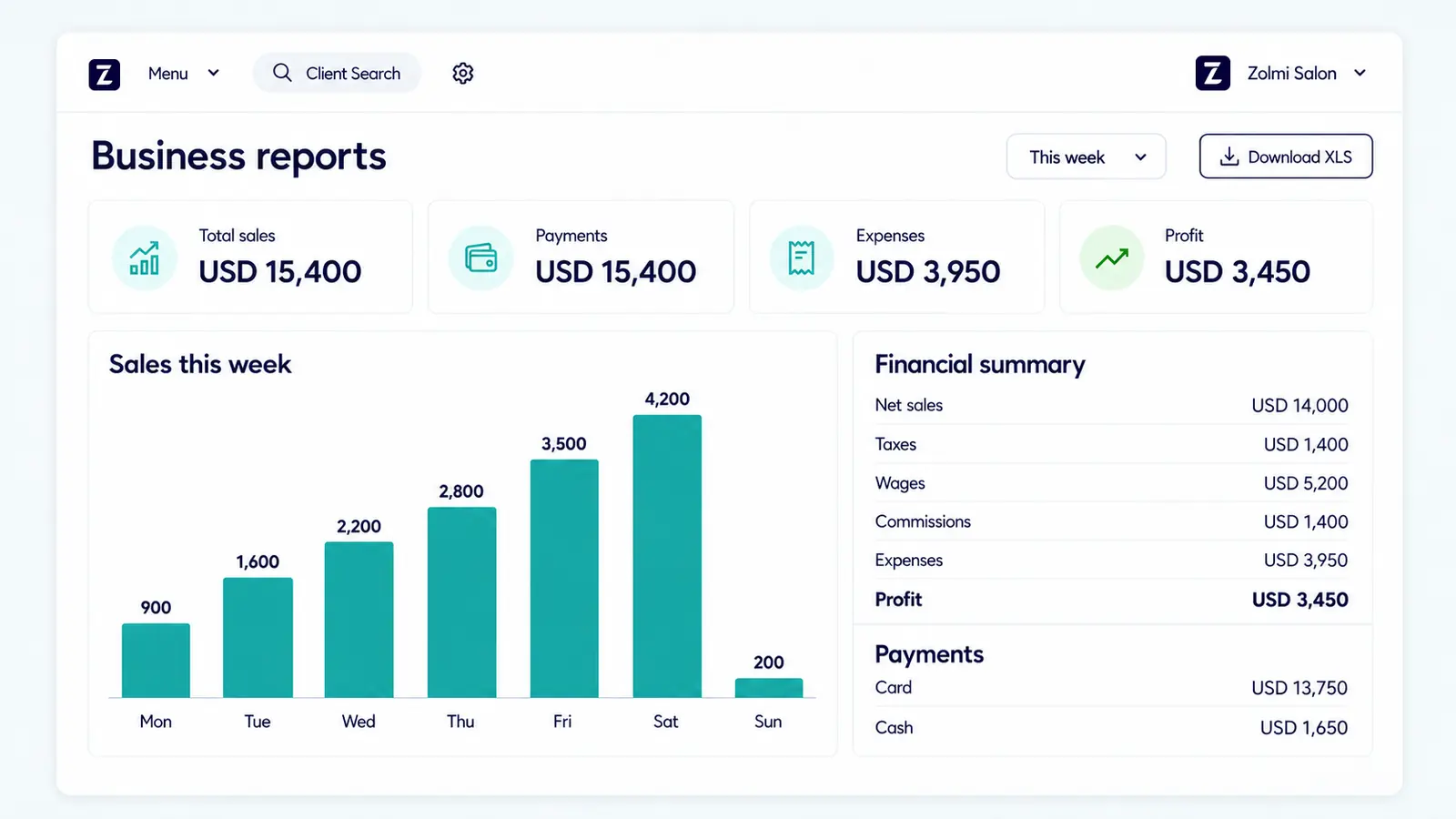Click the Financial summary heading
1456x819 pixels.
[x=980, y=365]
